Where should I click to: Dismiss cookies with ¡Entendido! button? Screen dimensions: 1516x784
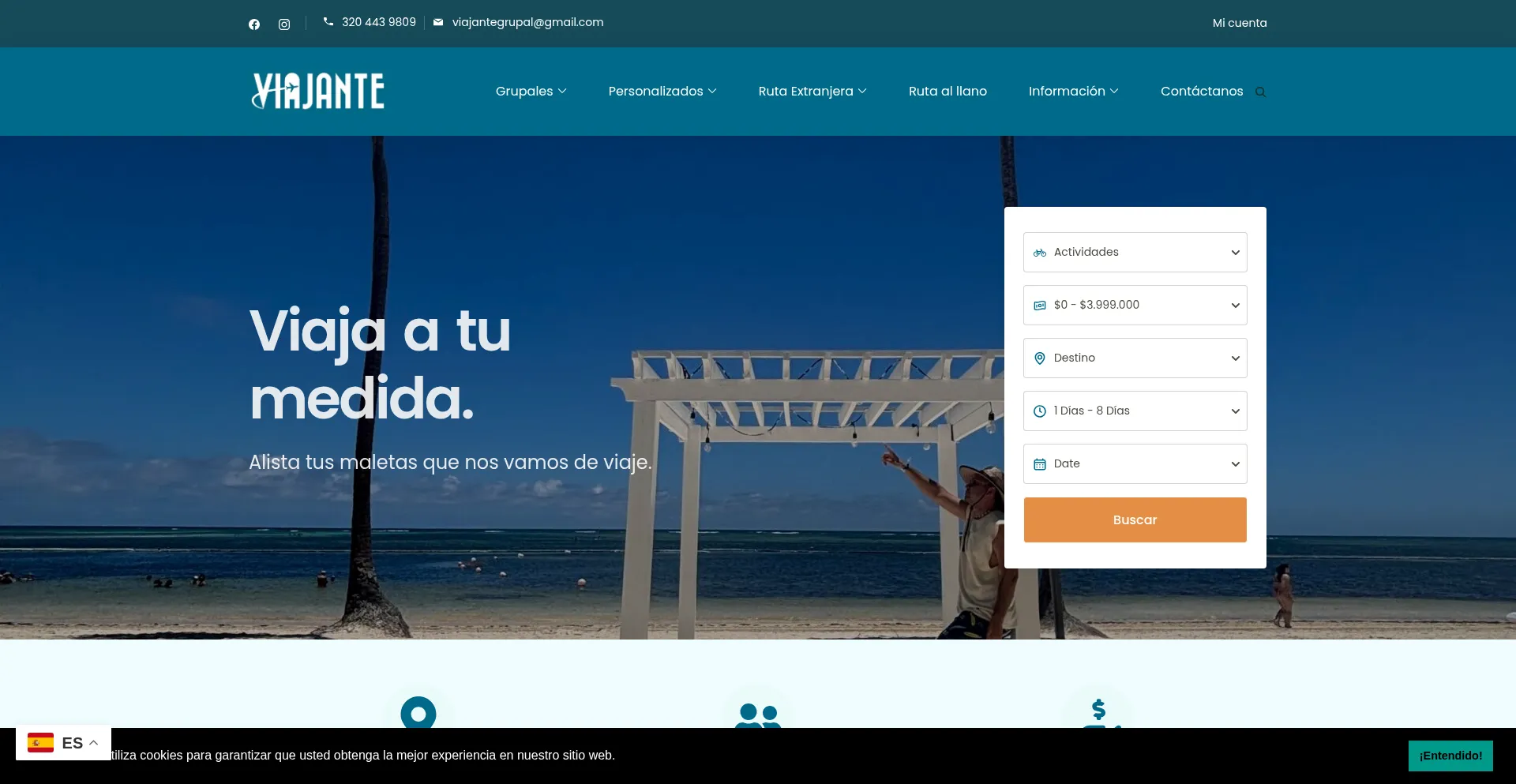pos(1450,756)
